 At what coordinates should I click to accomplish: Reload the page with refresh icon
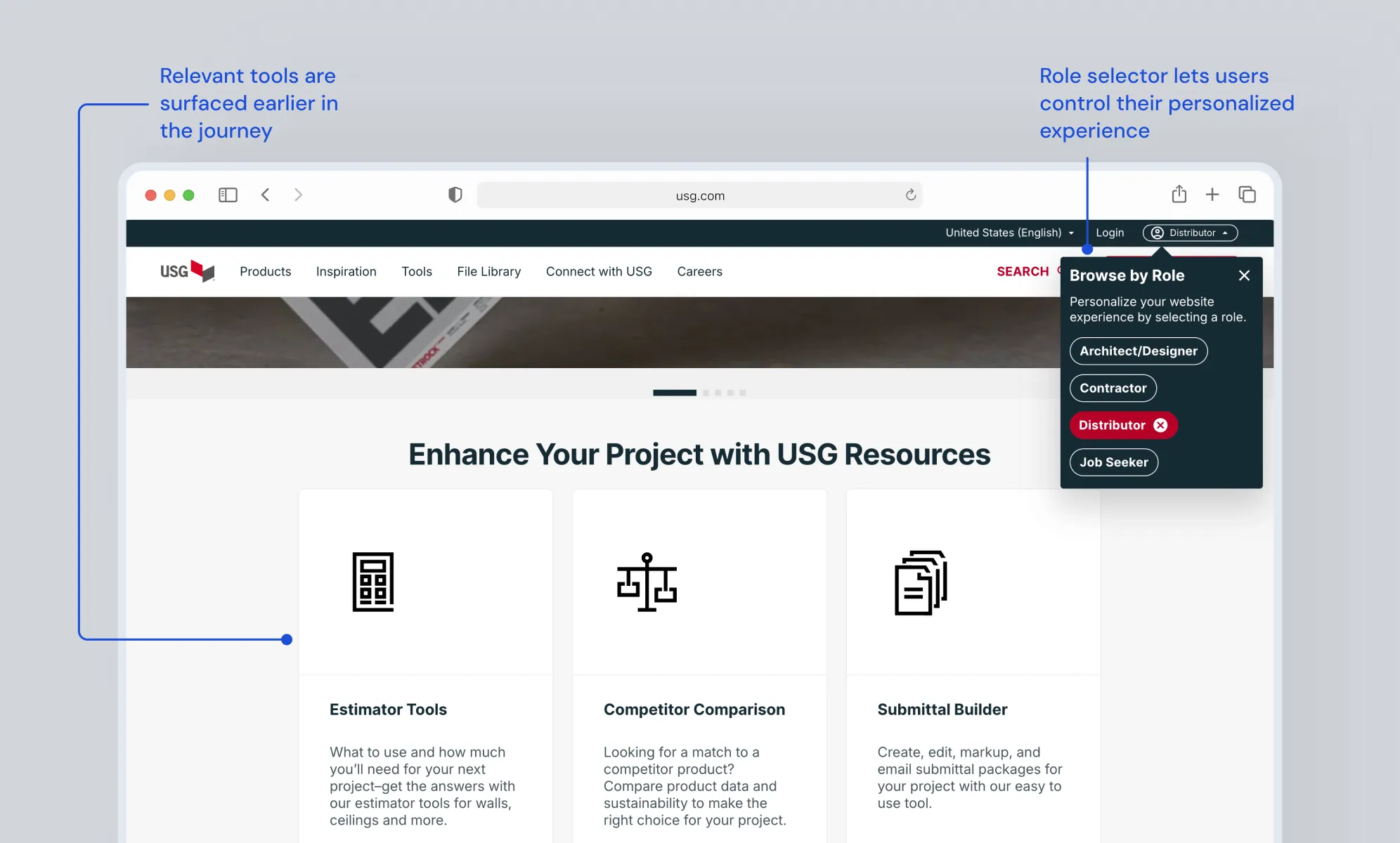pos(910,195)
